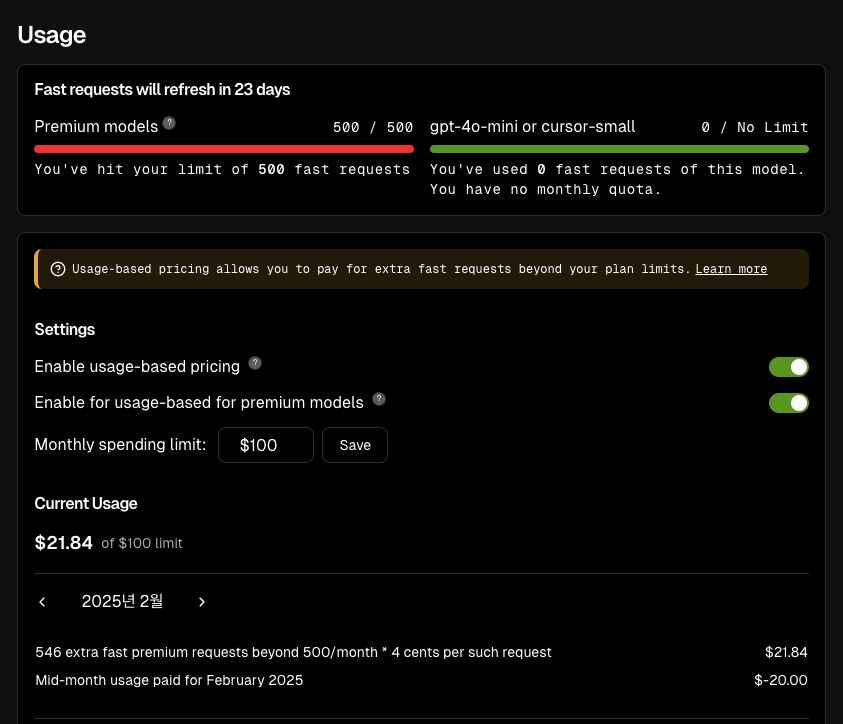Click the question mark icon in pricing banner

pyautogui.click(x=58, y=269)
